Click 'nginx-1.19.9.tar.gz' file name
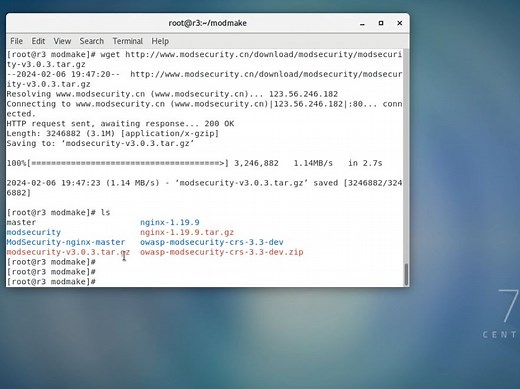 click(187, 232)
